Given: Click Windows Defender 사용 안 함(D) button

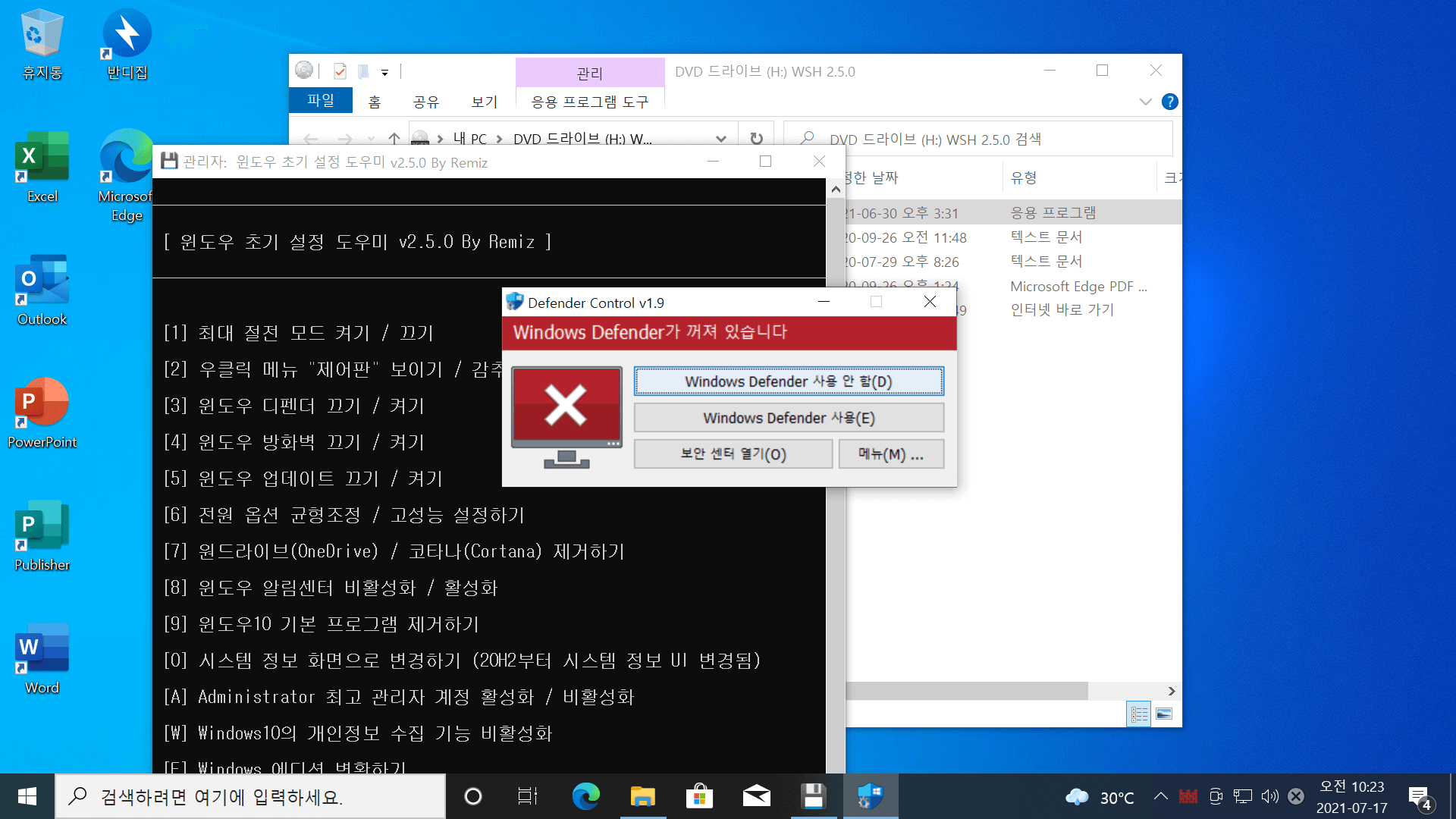Looking at the screenshot, I should [789, 381].
